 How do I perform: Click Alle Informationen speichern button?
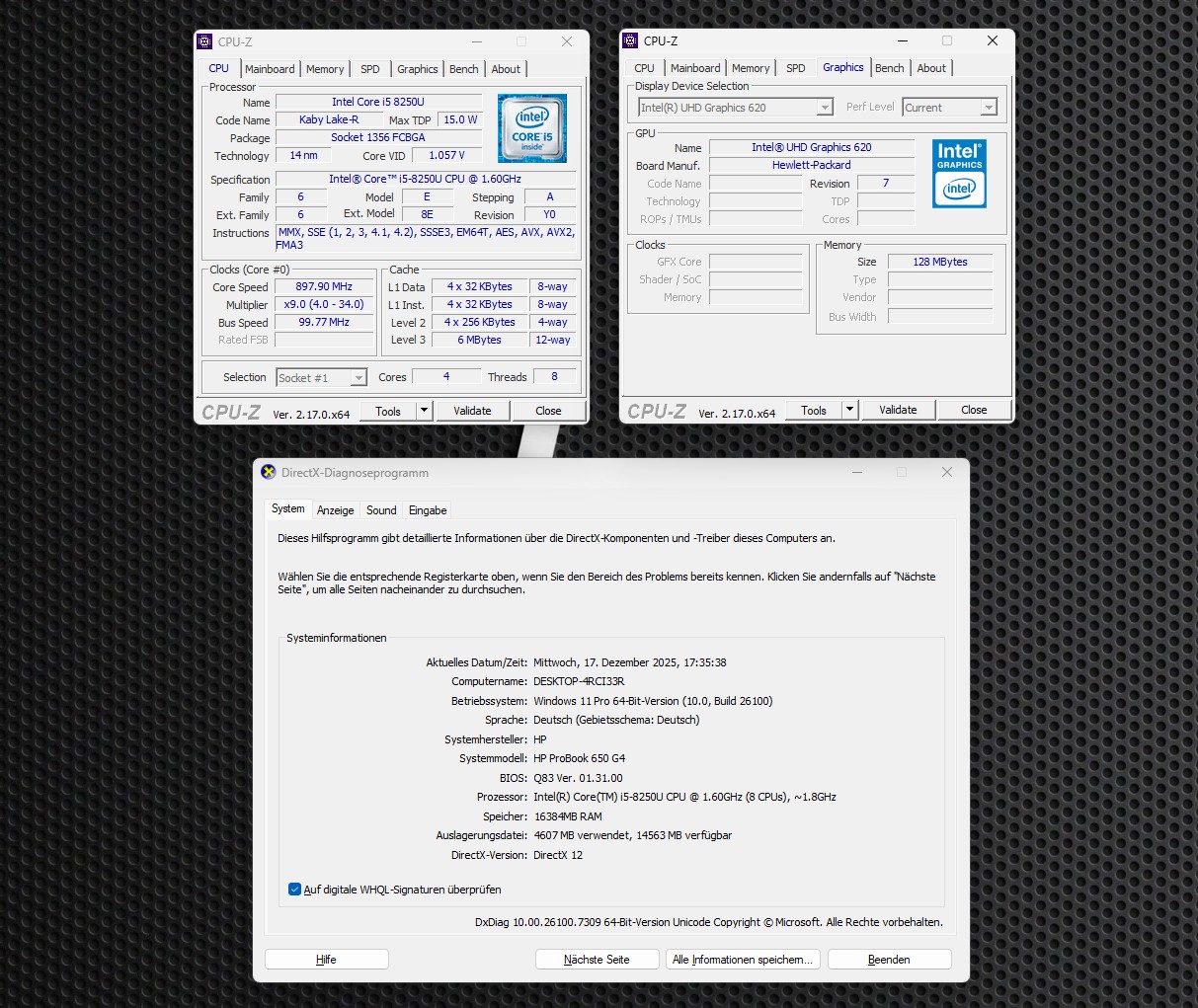[742, 960]
